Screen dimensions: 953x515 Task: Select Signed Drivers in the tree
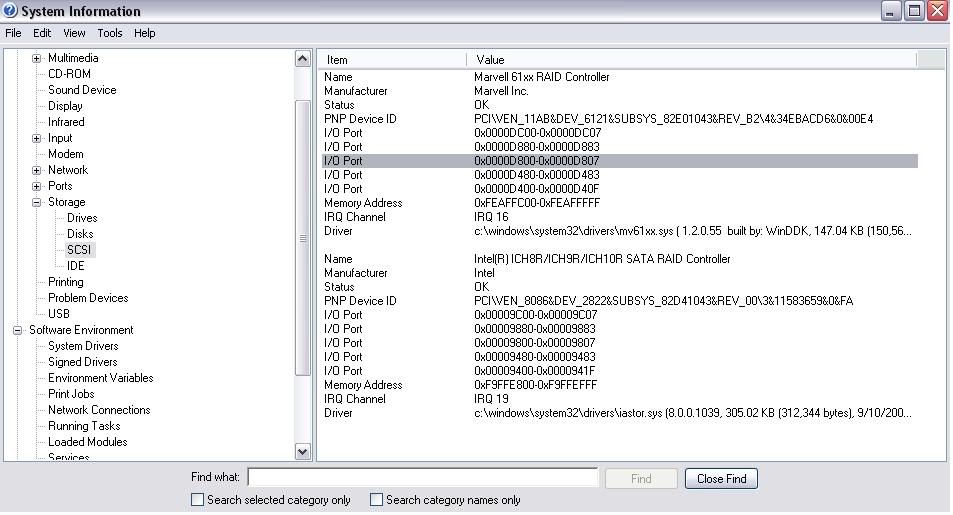click(83, 362)
